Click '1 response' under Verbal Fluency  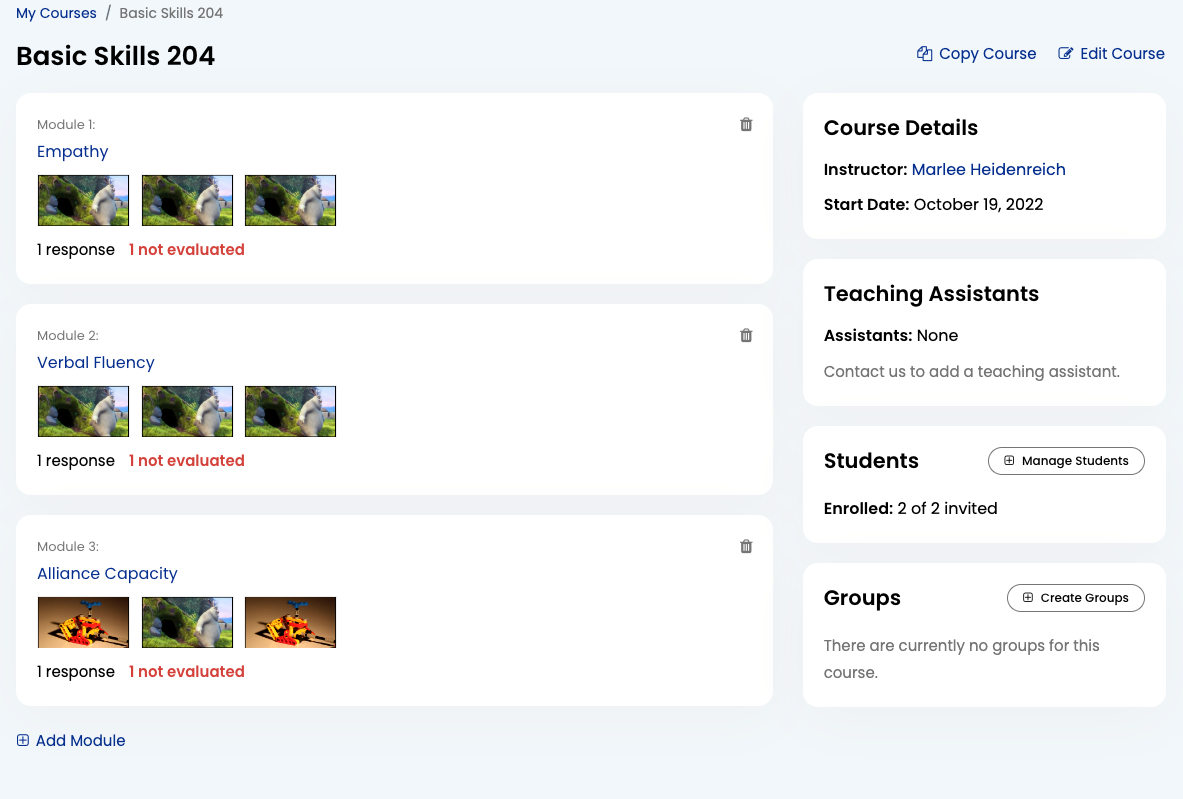(75, 460)
